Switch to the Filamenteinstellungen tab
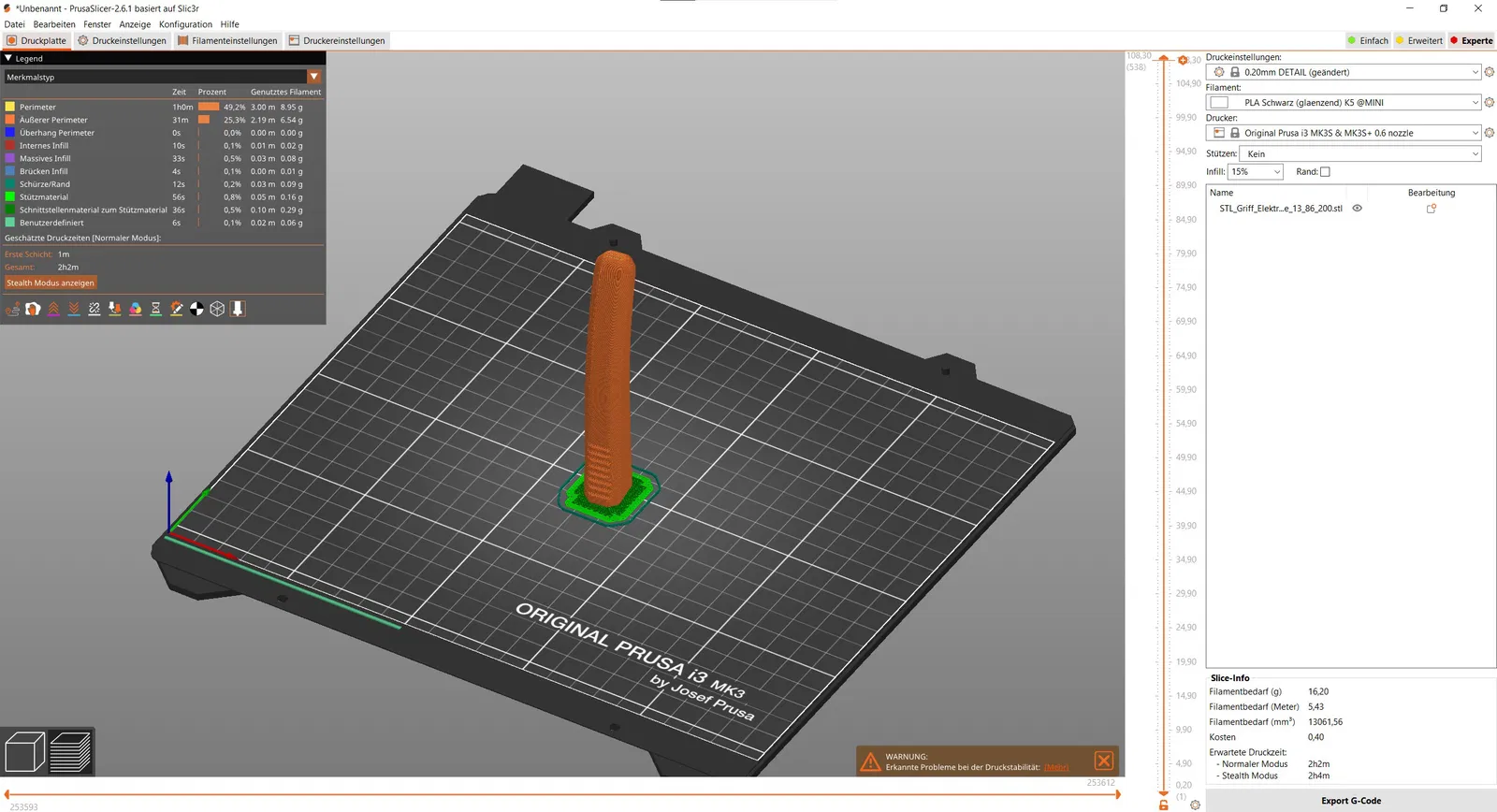The height and width of the screenshot is (812, 1497). 227,41
